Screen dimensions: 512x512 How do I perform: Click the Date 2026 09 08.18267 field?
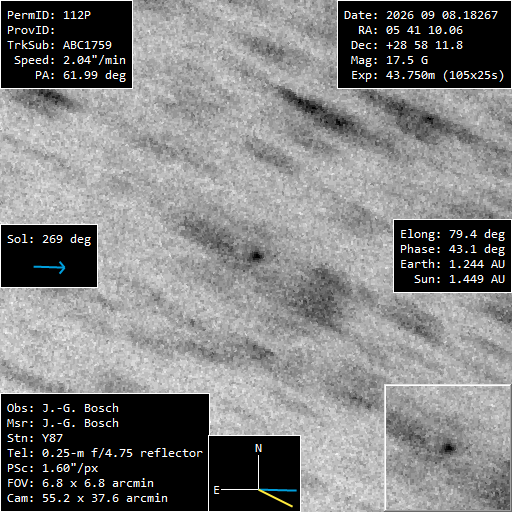[x=421, y=15]
